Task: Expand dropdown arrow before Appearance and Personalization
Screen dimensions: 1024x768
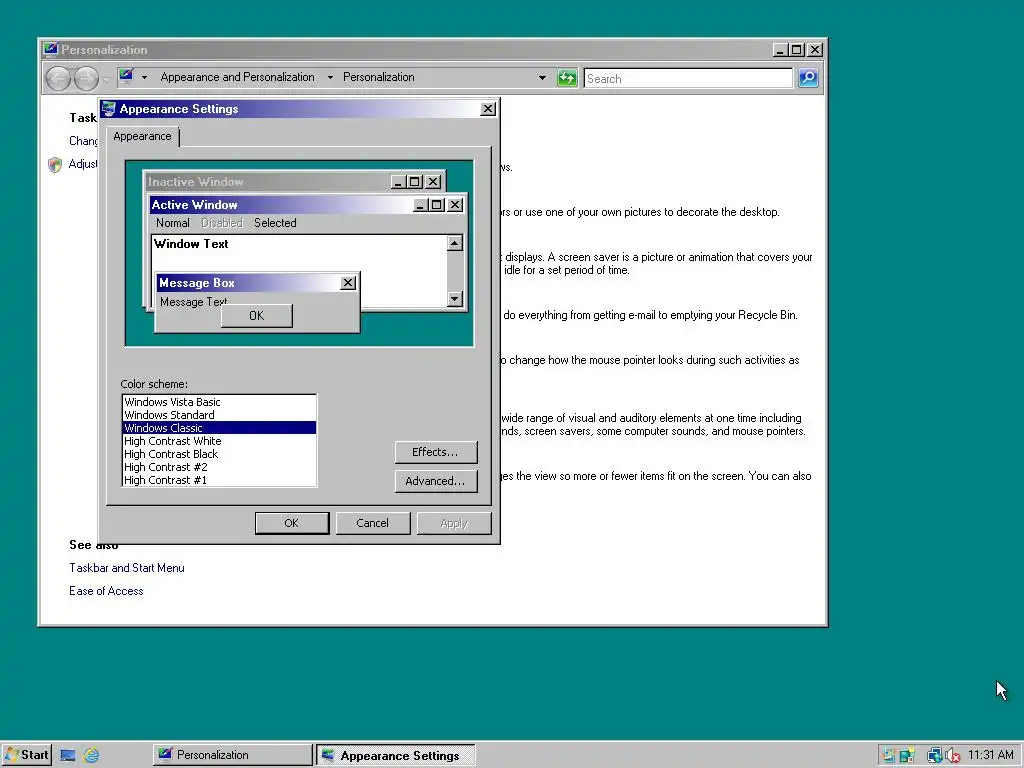Action: [x=144, y=77]
